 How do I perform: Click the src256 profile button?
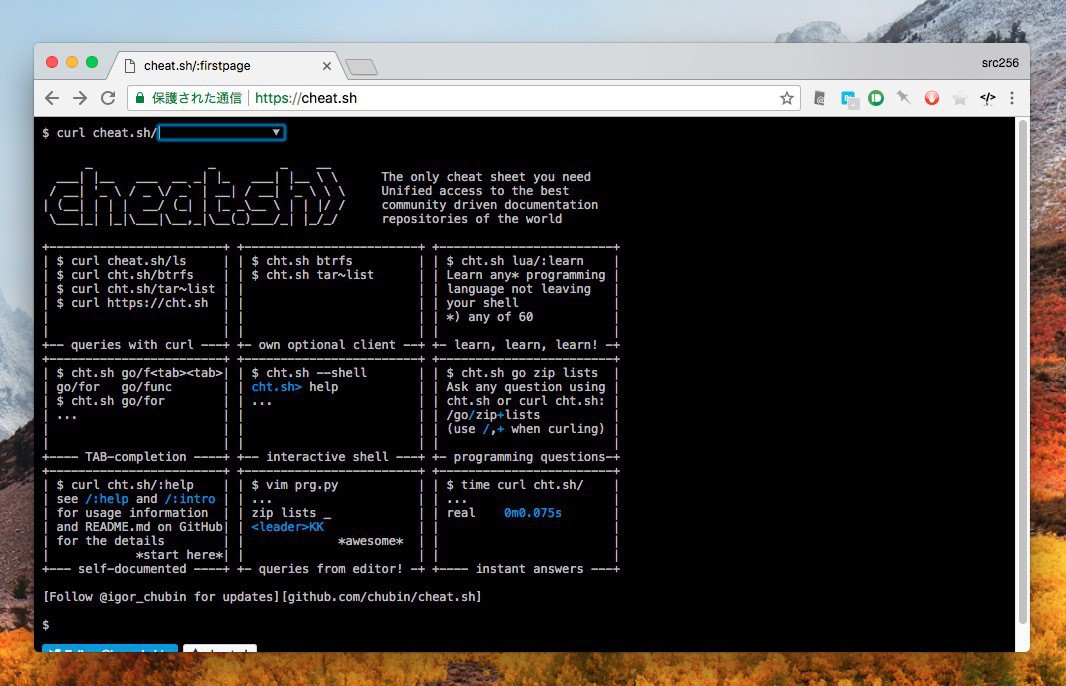[1000, 63]
